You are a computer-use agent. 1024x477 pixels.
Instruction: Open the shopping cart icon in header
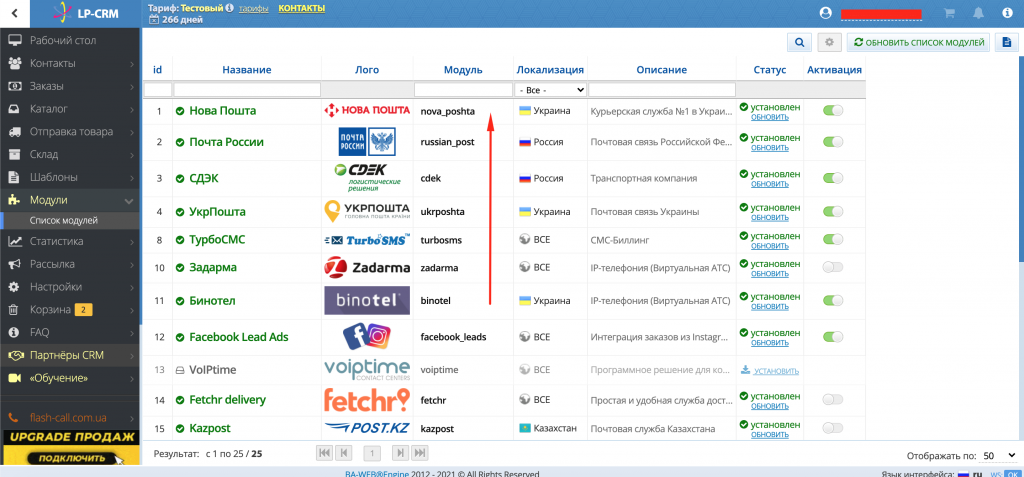(x=950, y=13)
